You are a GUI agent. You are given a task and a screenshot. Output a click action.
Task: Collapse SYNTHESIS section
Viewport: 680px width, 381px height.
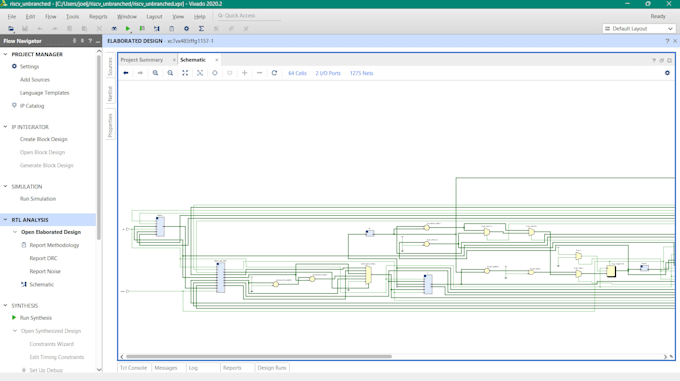coord(6,306)
